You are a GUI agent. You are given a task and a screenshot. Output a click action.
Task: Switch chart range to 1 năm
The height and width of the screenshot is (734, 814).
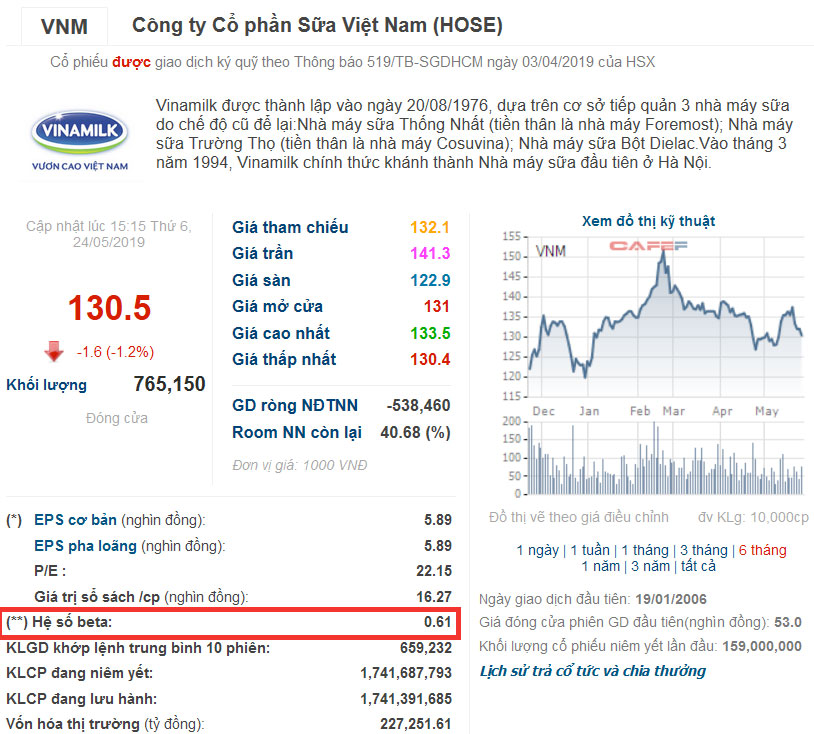point(601,566)
